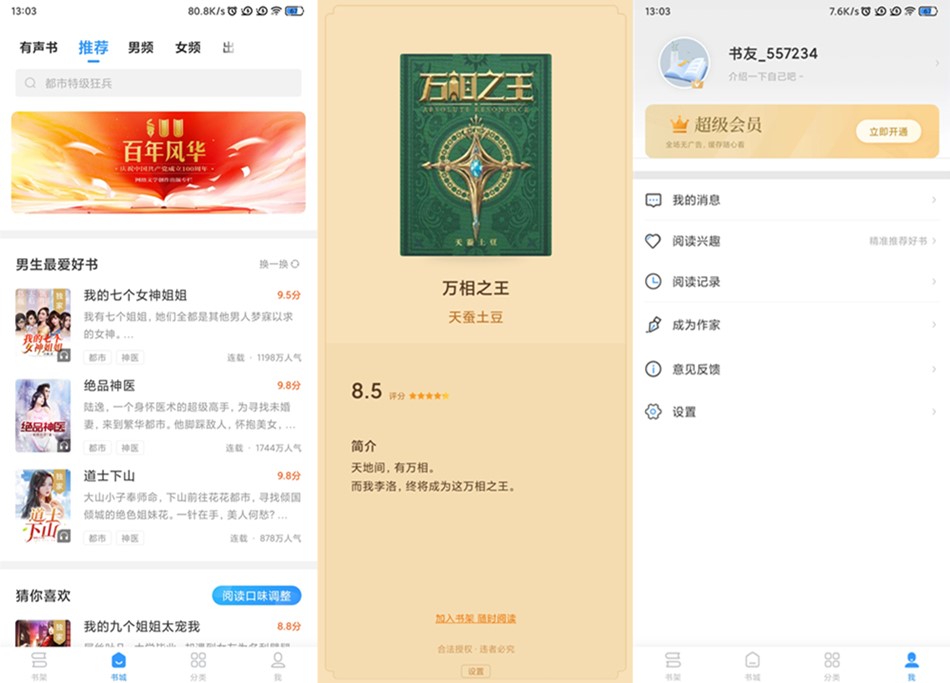
Task: Tap 我 profile icon on the bookstore screen
Action: pyautogui.click(x=278, y=659)
